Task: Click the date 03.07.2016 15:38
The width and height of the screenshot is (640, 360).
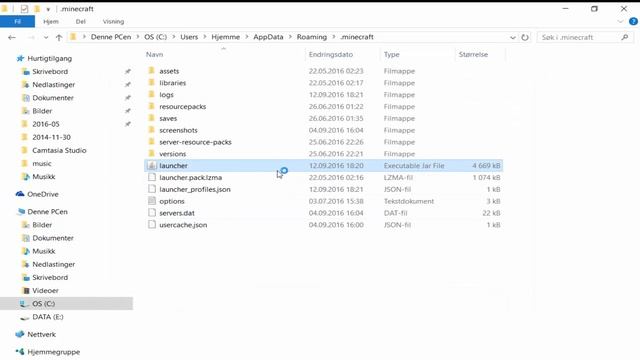Action: (x=336, y=201)
